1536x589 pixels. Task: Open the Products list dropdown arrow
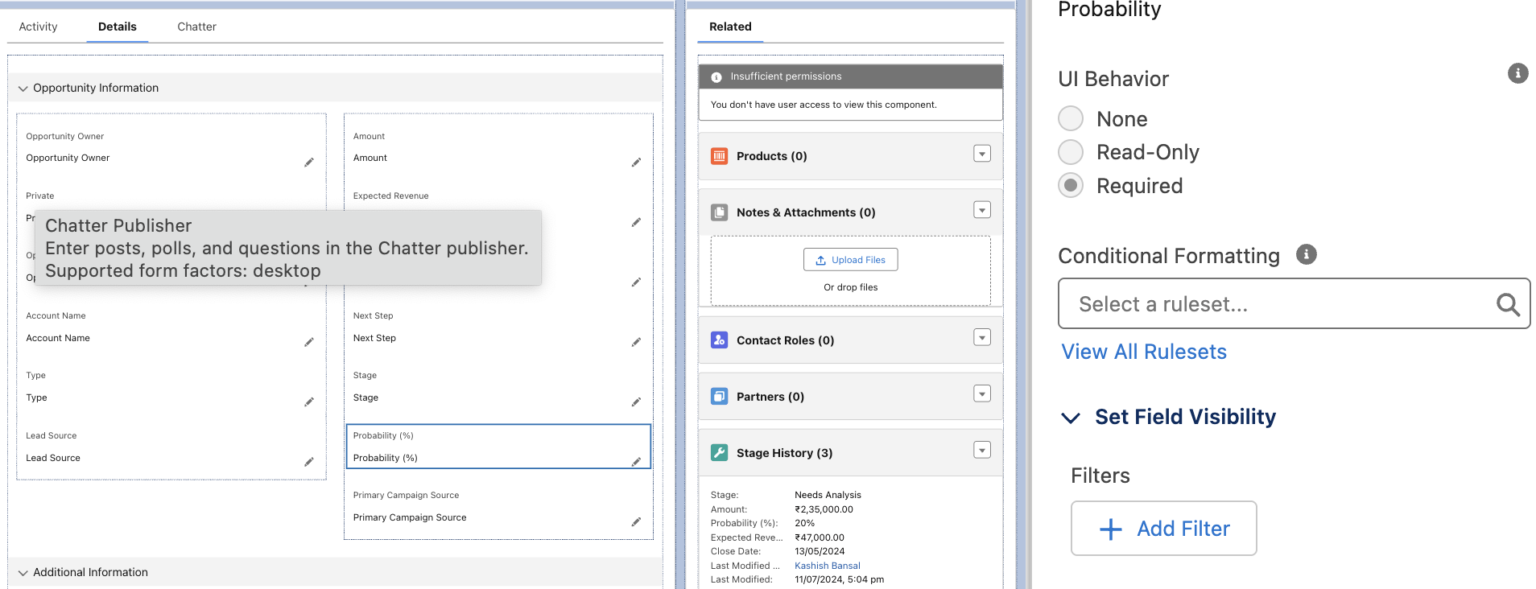pos(982,154)
